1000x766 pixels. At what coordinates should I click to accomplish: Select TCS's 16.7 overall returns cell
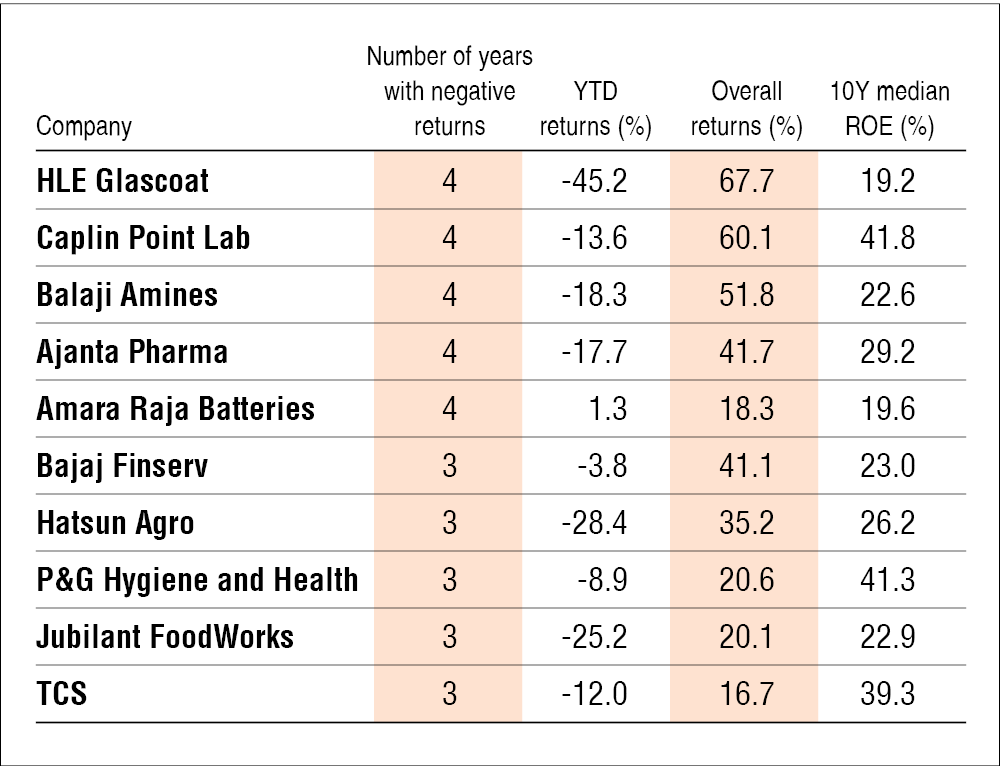point(744,693)
